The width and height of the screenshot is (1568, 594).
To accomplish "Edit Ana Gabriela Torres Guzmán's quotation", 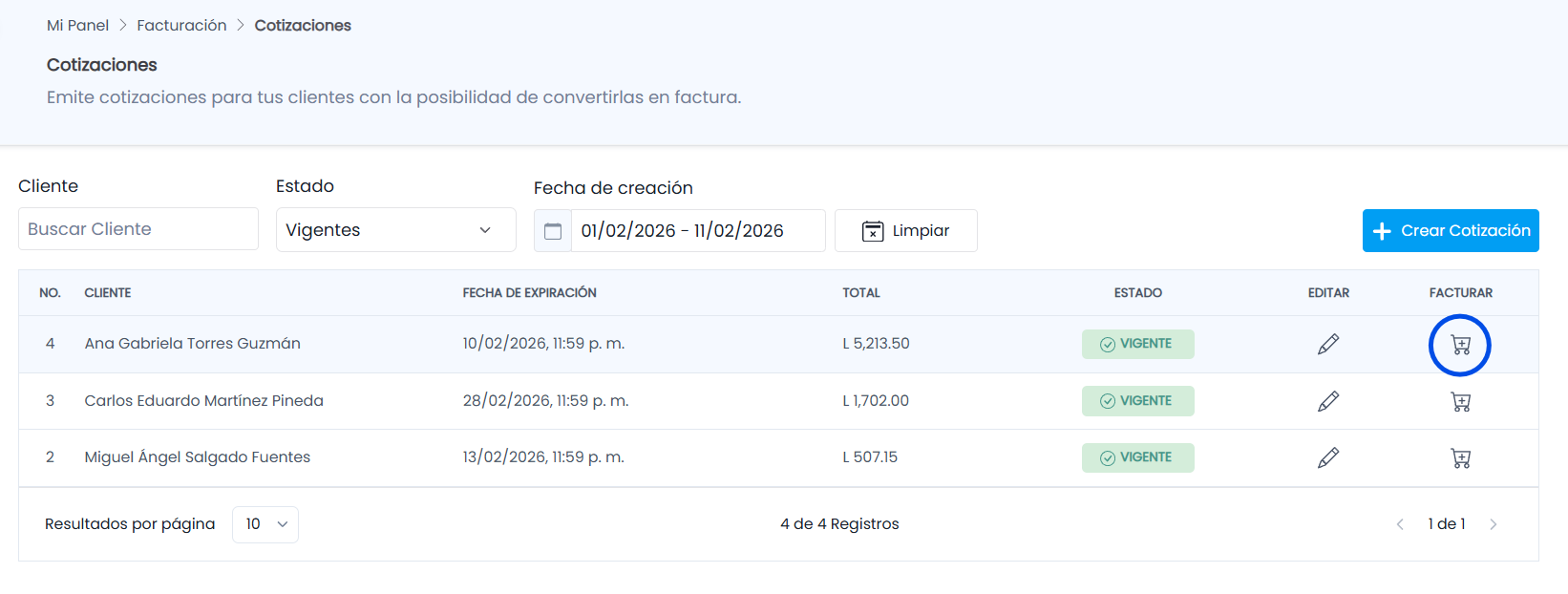I will [1328, 344].
